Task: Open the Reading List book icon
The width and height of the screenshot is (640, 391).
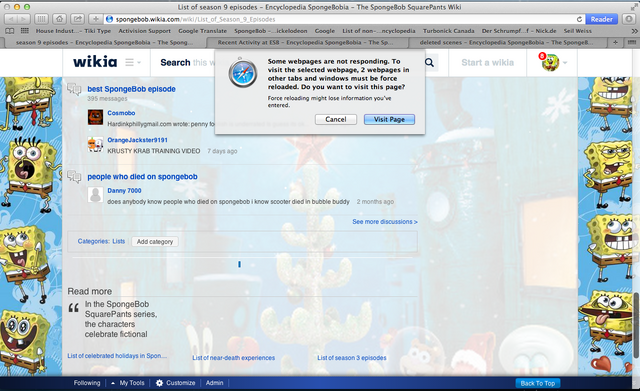Action: click(x=9, y=31)
